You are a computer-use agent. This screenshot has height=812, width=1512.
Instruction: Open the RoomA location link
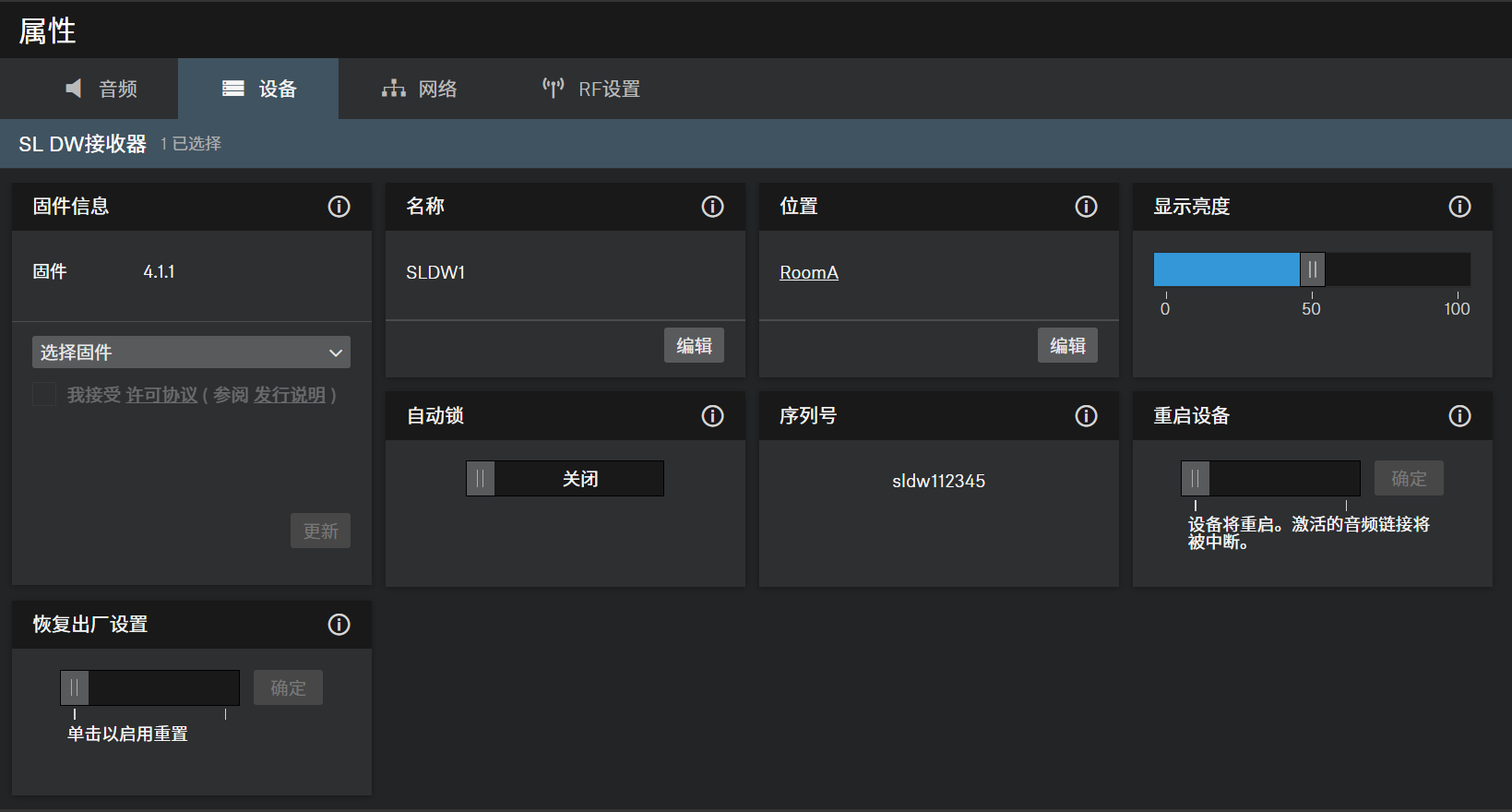(809, 273)
